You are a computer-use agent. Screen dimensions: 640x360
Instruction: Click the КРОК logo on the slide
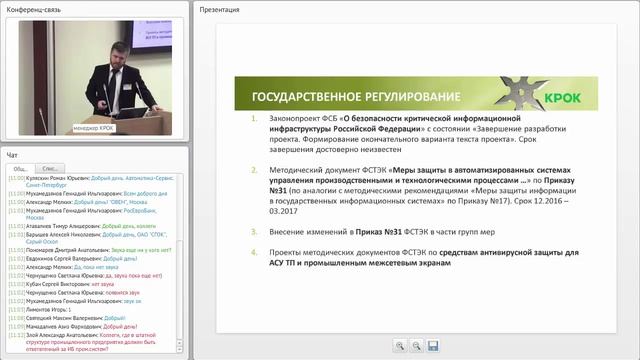(x=562, y=98)
